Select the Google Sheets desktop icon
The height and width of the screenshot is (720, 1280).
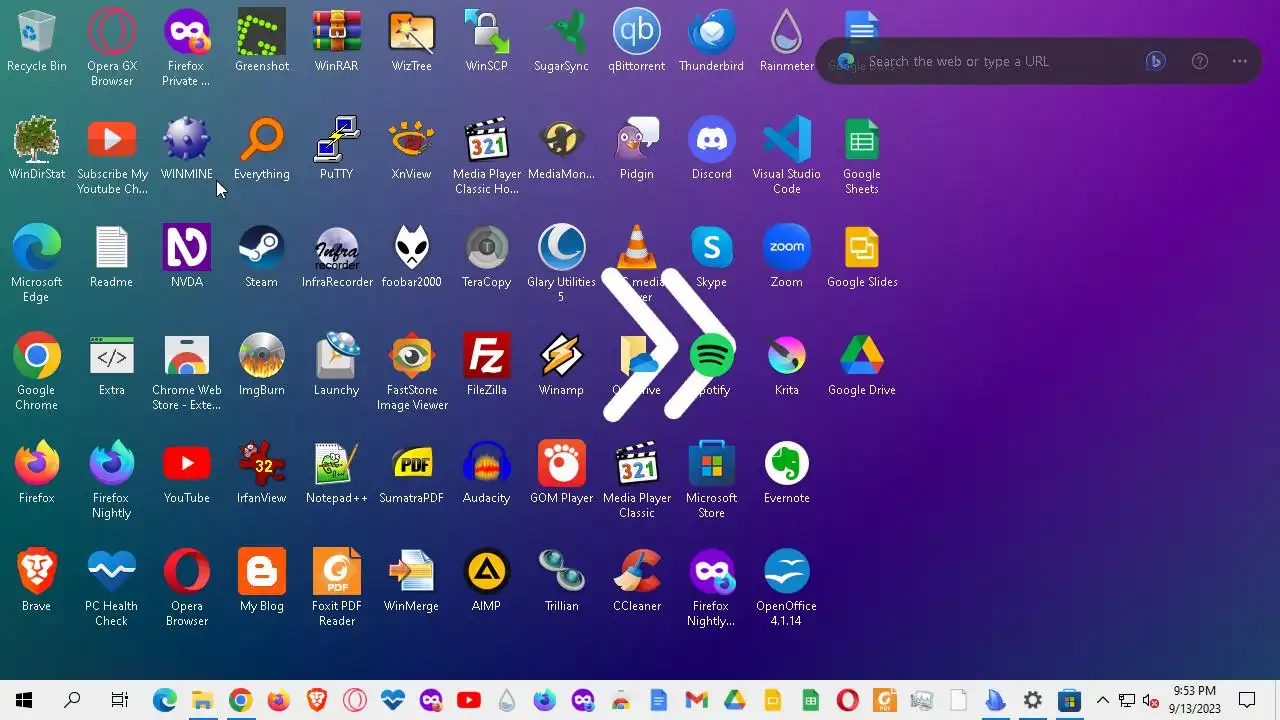coord(862,156)
